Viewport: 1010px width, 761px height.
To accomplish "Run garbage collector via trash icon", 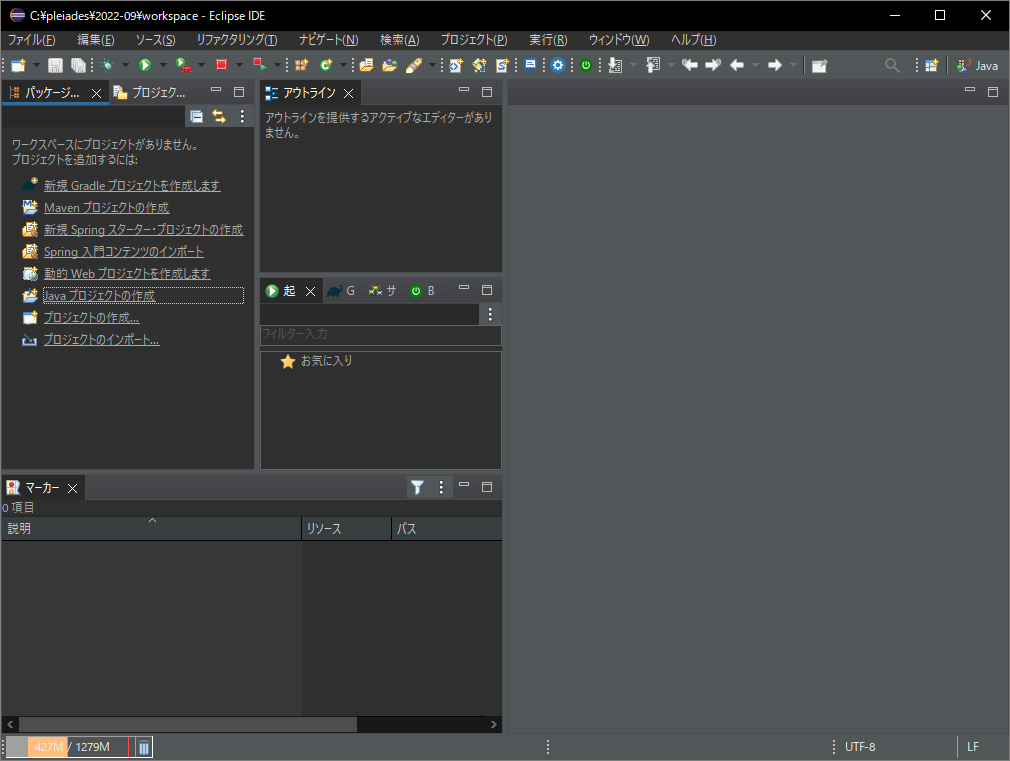I will point(144,747).
